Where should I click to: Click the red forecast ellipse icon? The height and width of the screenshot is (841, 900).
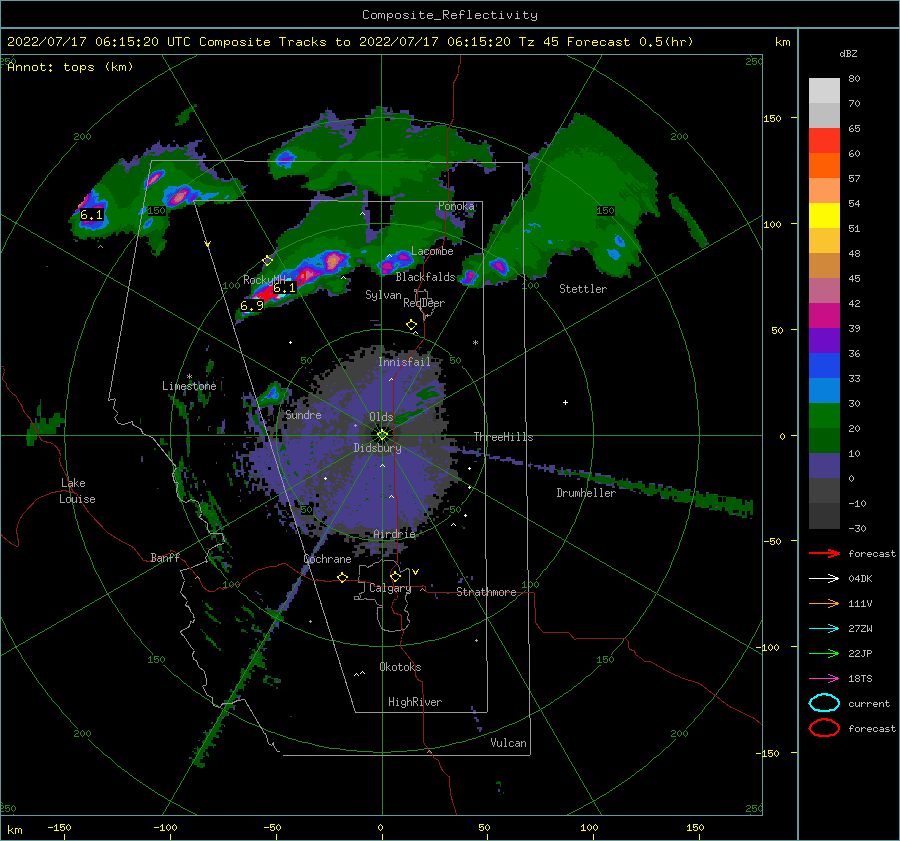(824, 728)
